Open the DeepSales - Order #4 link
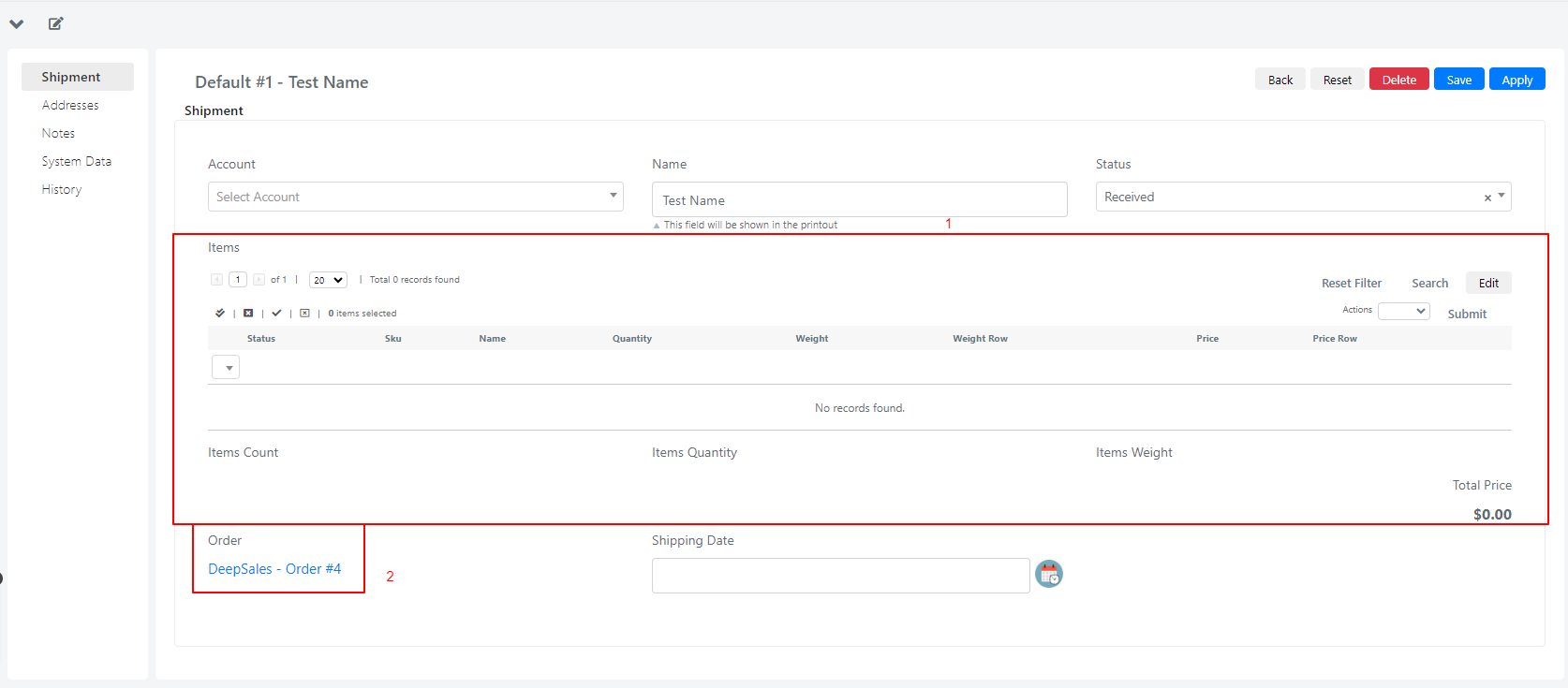This screenshot has width=1568, height=688. pos(274,568)
